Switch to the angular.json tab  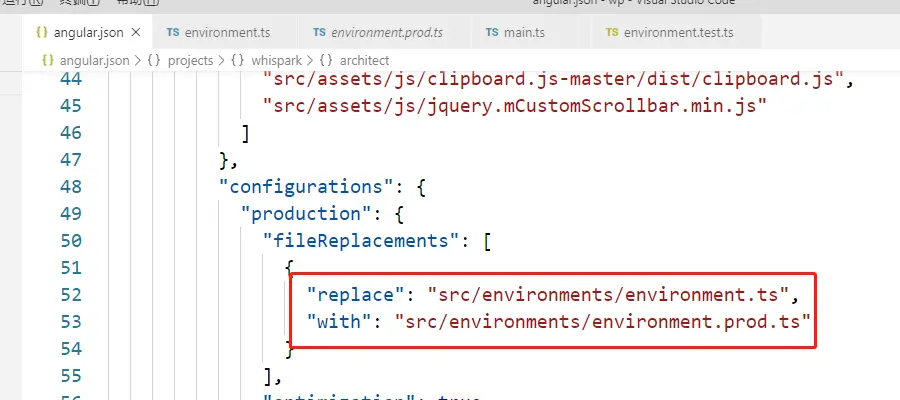point(88,32)
